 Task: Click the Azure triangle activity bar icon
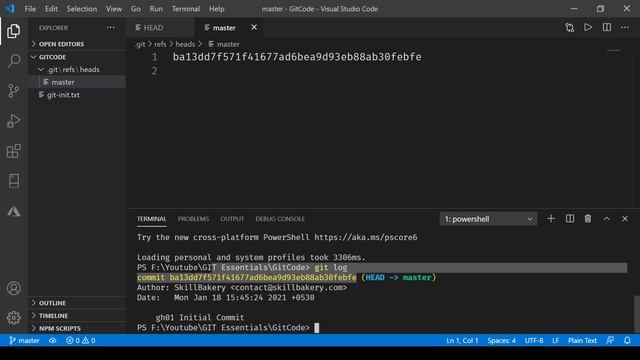click(x=13, y=211)
